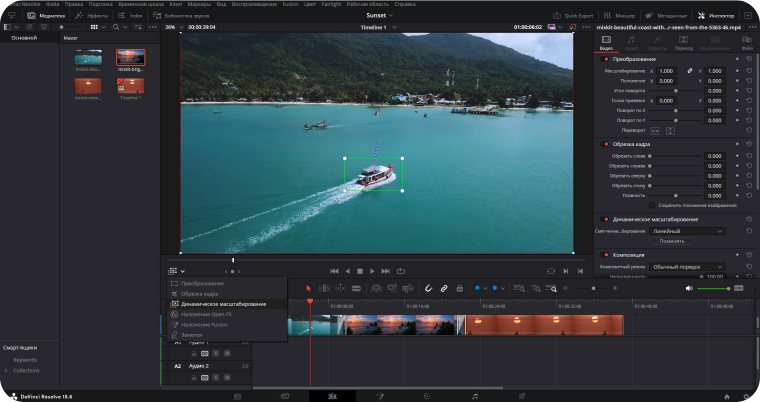Toggle the Обрезка кадра section enable dot

605,144
